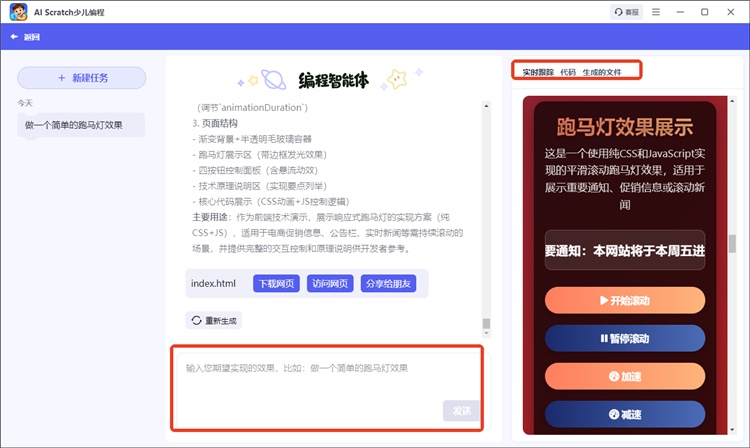The image size is (750, 448).
Task: Click the 发送 send button
Action: pos(461,411)
